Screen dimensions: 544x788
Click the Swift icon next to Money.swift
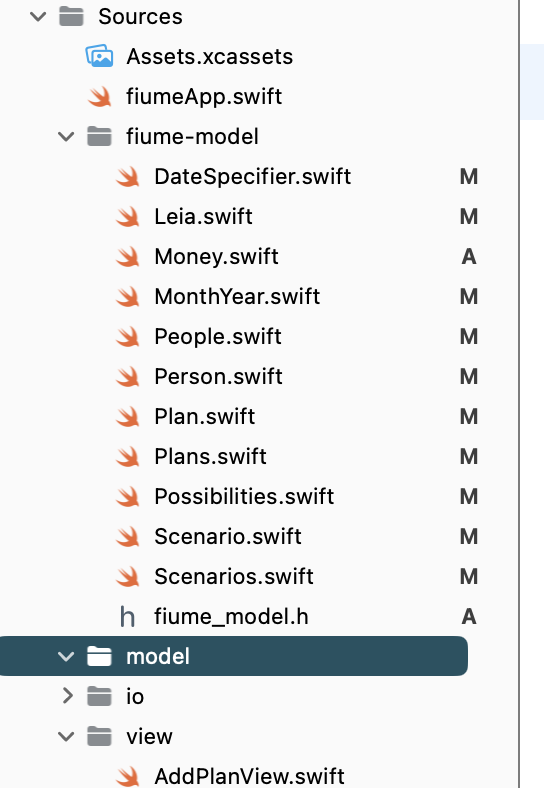128,256
